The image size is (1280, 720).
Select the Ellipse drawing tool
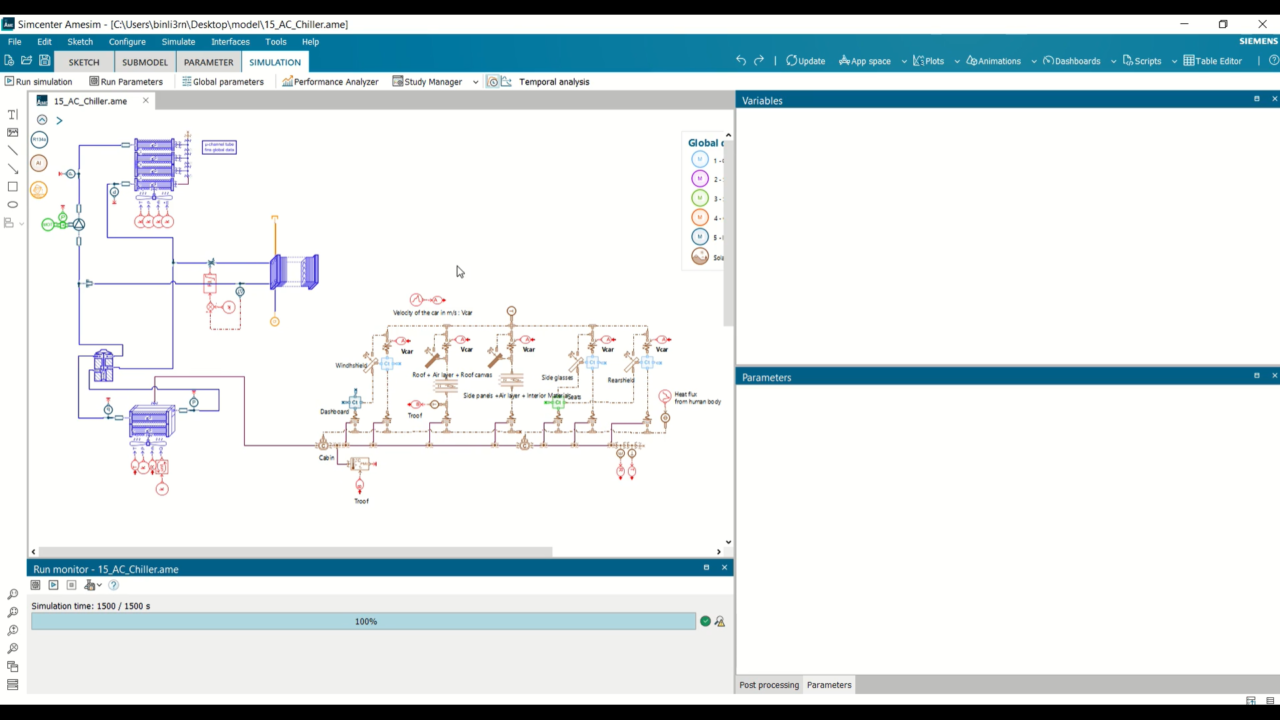(13, 205)
